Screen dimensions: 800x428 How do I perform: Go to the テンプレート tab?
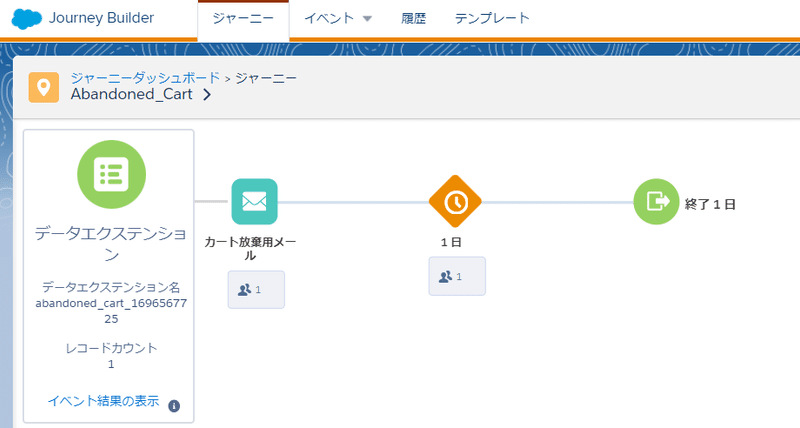[x=492, y=18]
